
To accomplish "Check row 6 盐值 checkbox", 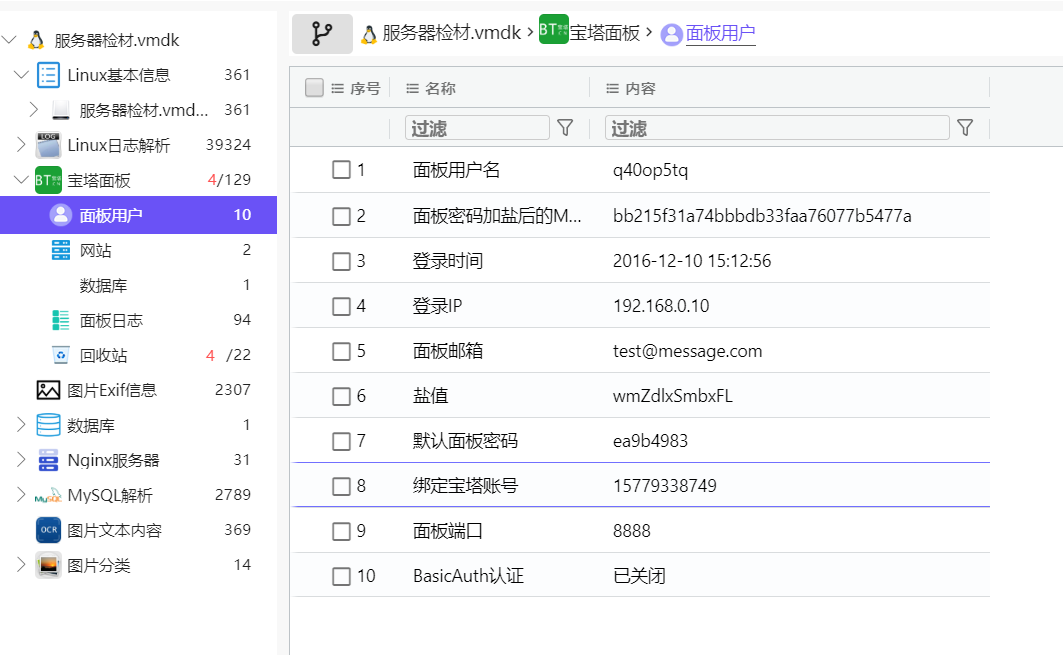I will (x=341, y=396).
